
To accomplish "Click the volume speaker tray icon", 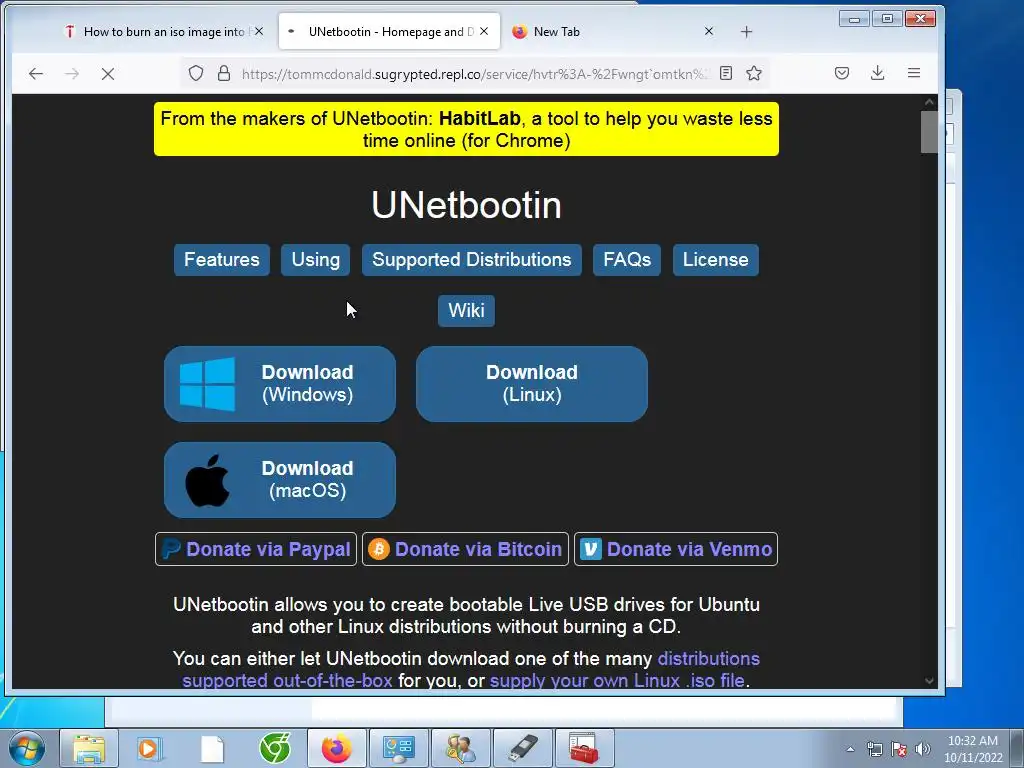I will [923, 749].
